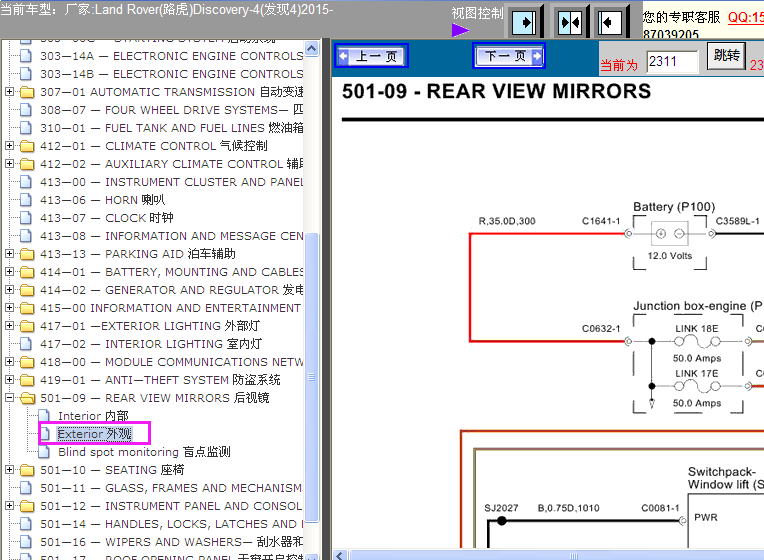
Task: Expand the 501-12 Instrument Panel and Console folder
Action: [x=9, y=506]
